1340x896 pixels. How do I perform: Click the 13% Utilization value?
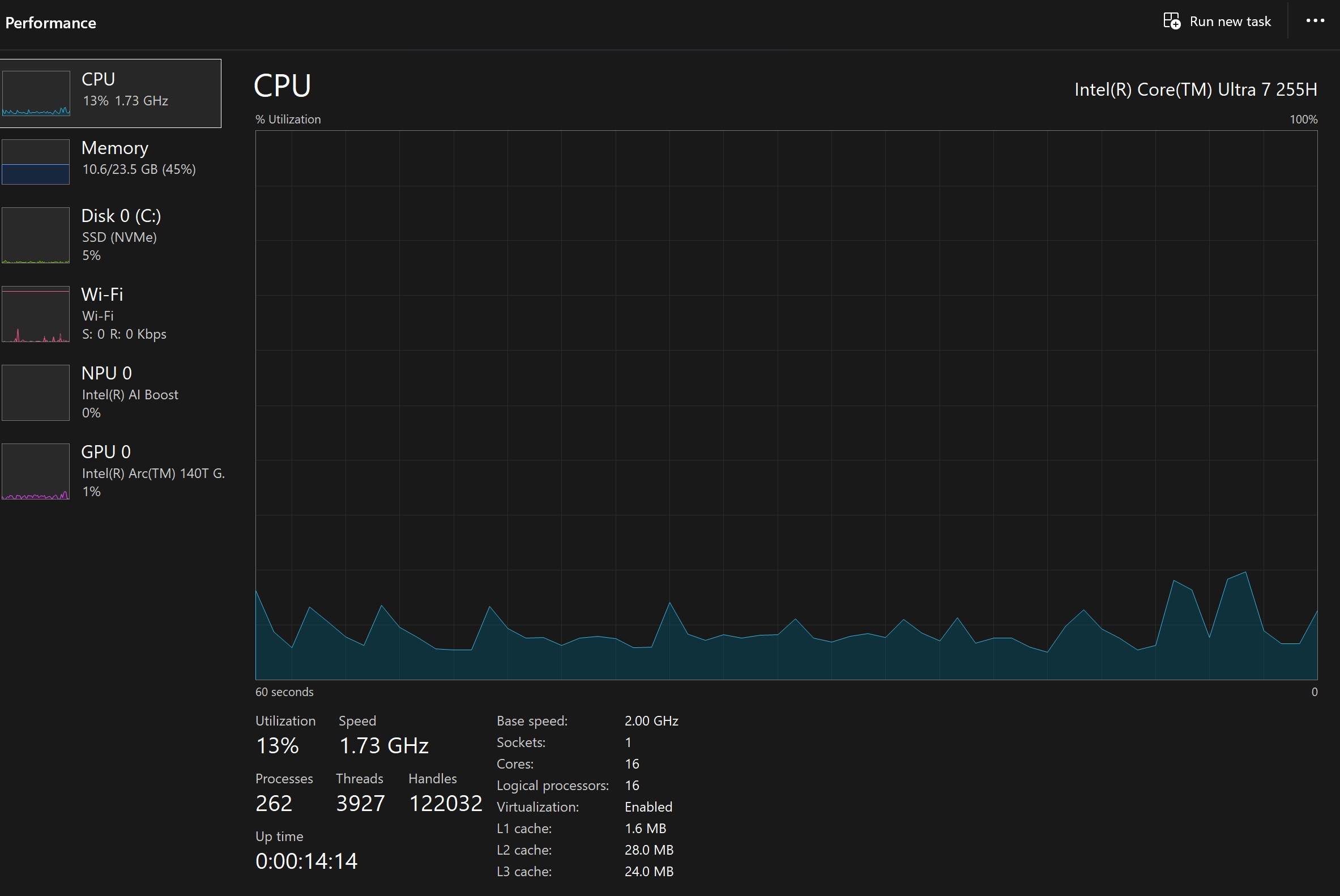click(x=277, y=746)
